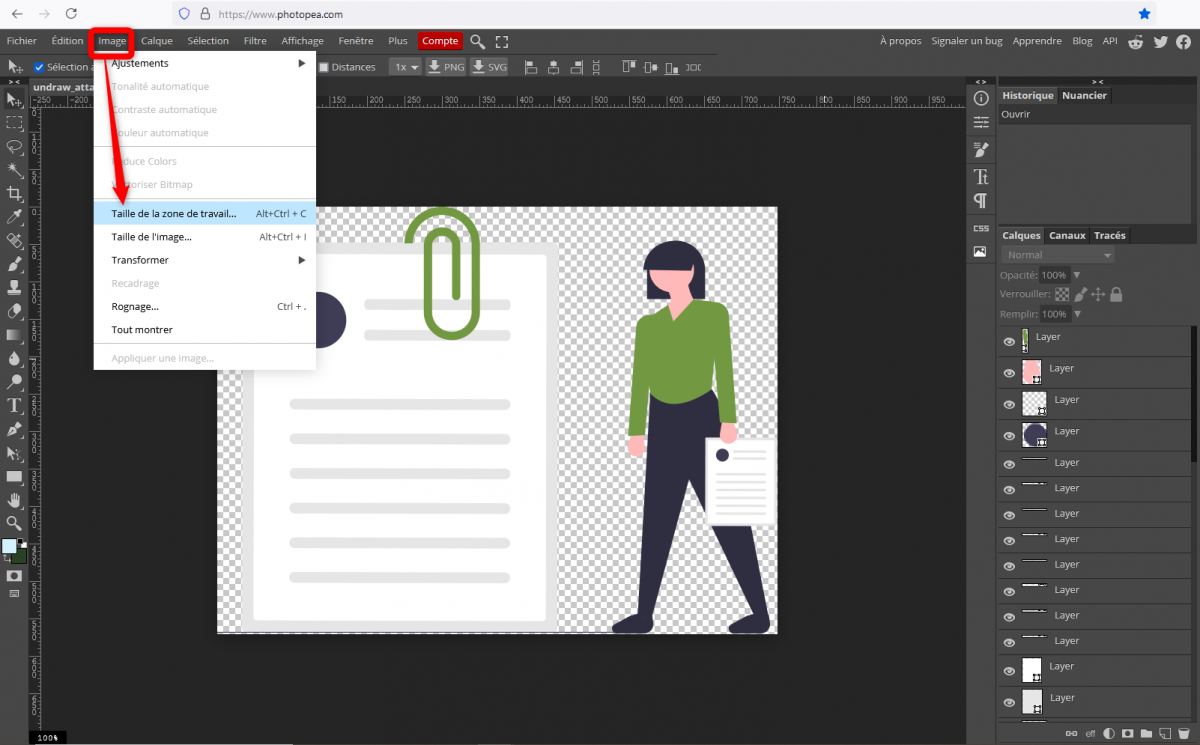This screenshot has width=1200, height=745.
Task: Open the Apprendre link
Action: 1037,41
